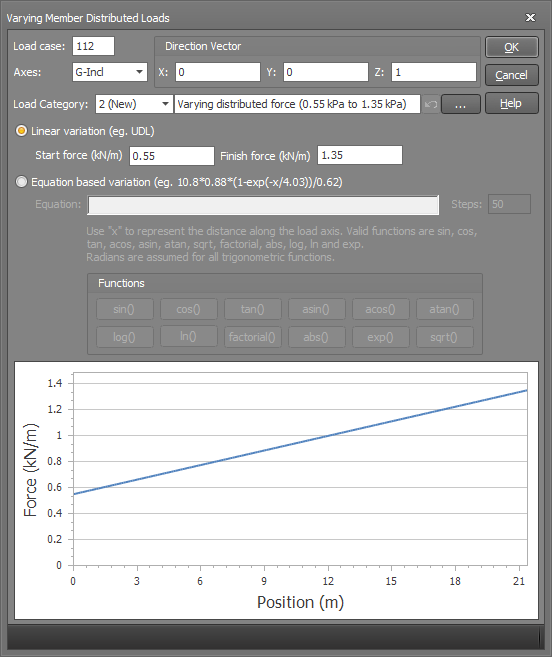Select the Linear variation radio button
This screenshot has height=657, width=552.
21,131
